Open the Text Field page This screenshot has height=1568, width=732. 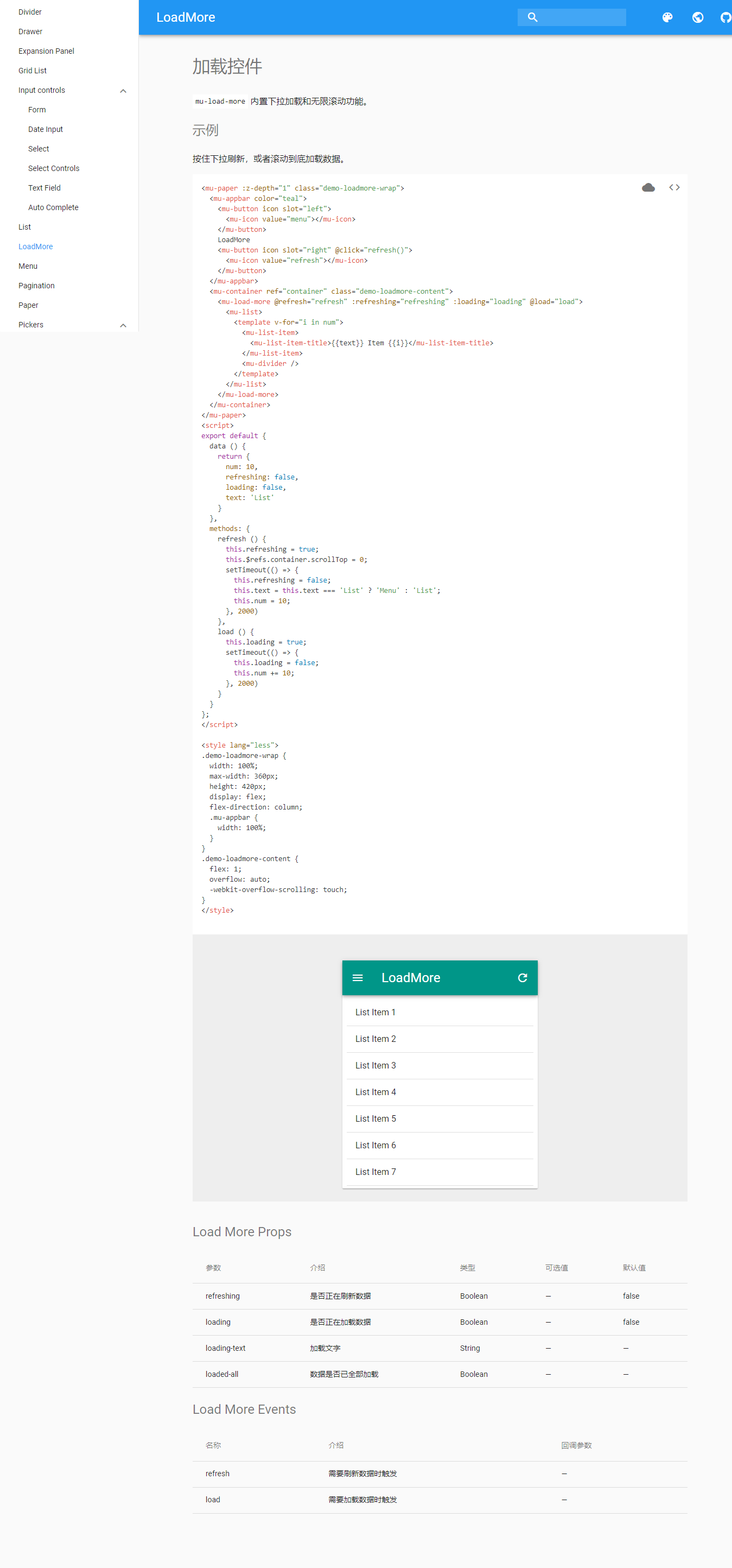[44, 188]
